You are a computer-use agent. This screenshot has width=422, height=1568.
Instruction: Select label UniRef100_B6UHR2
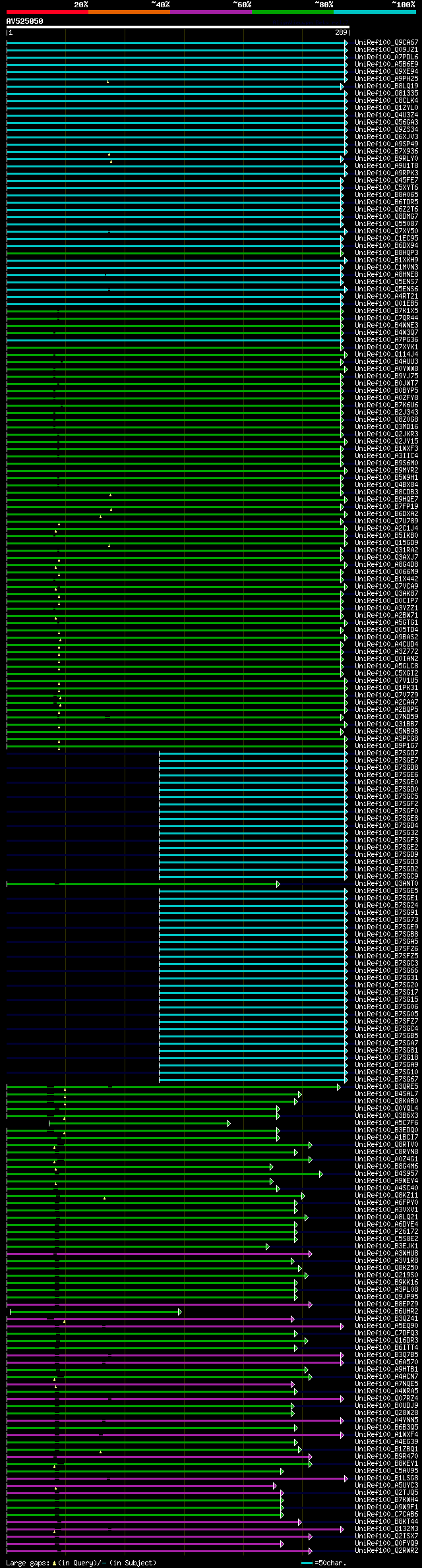tap(386, 1312)
